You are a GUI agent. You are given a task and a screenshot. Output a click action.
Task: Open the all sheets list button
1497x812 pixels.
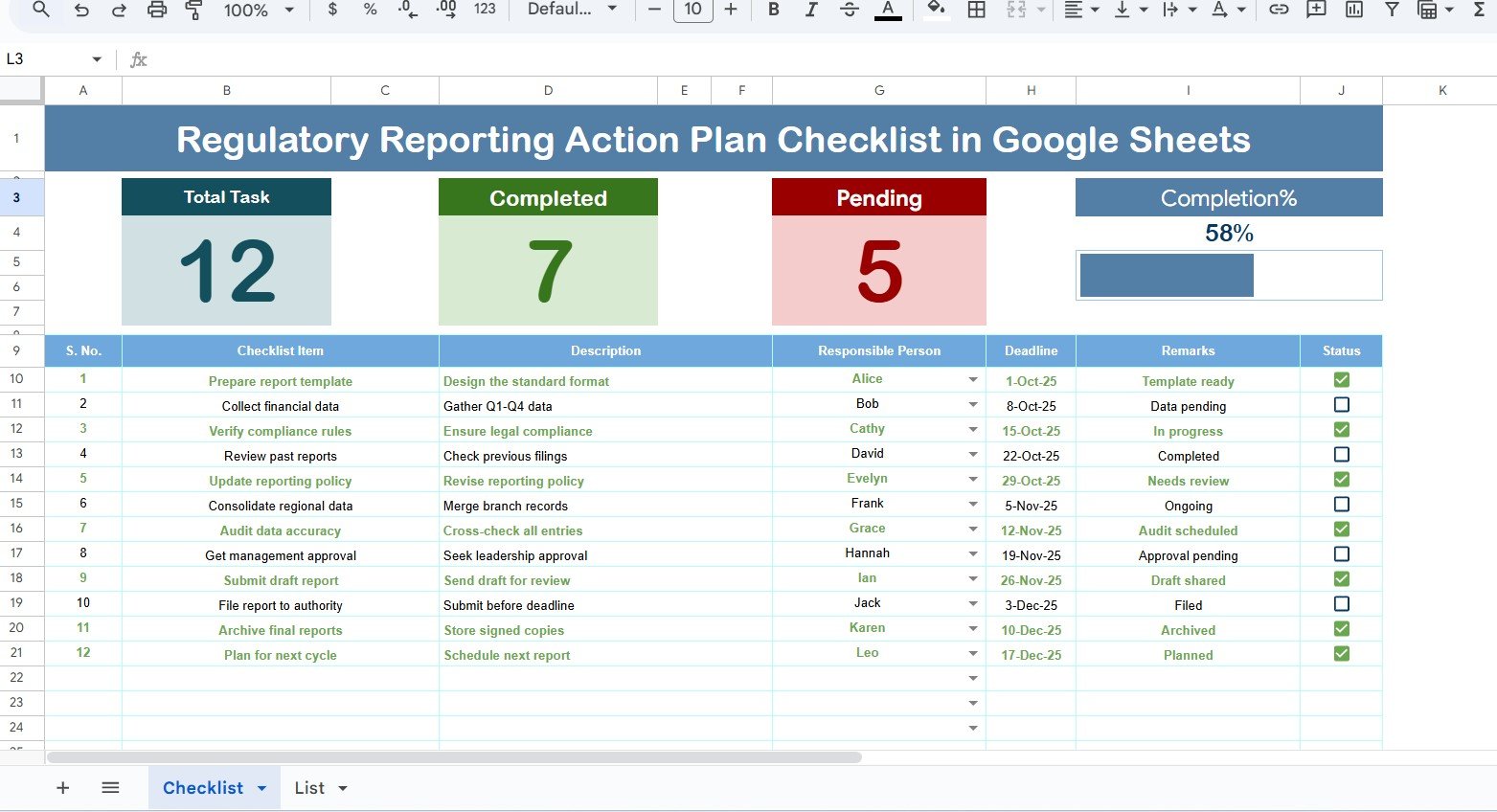110,788
